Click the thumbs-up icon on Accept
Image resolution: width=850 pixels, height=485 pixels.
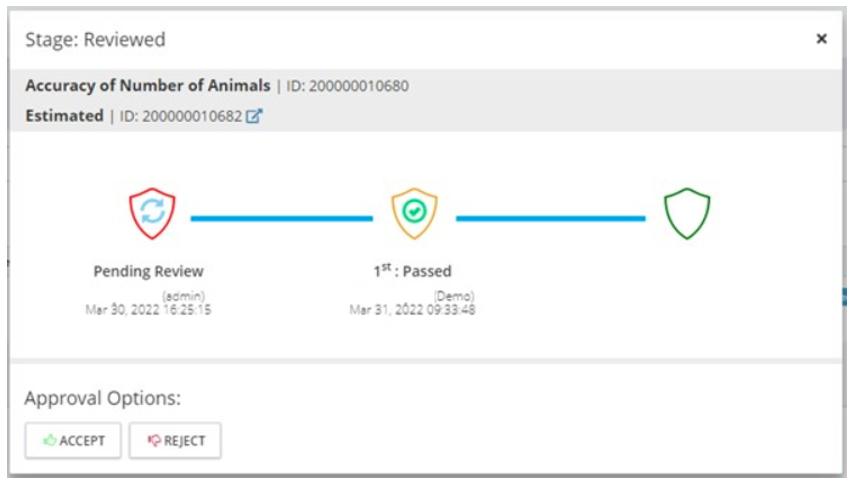pos(48,441)
